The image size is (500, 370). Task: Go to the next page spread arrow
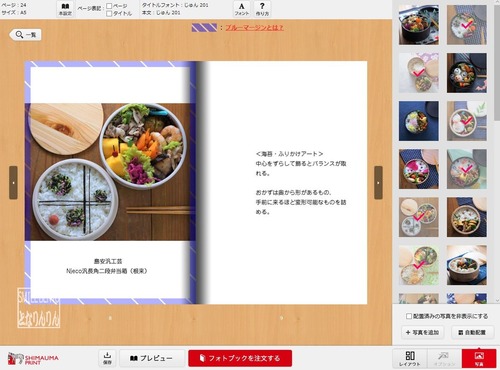click(x=378, y=183)
